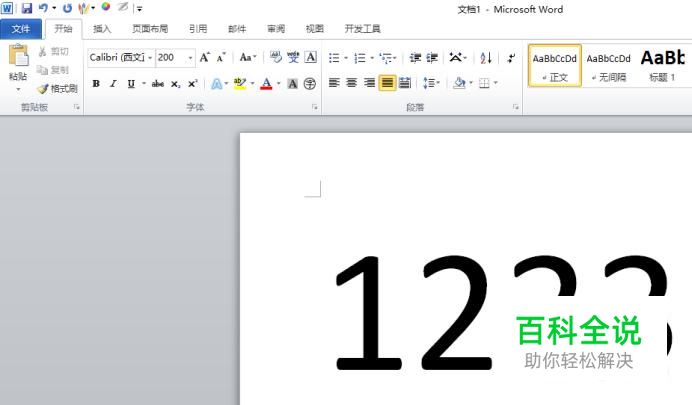Open the phonetic guide (wén) tool
Viewport: 692px width, 405px height.
(x=293, y=57)
